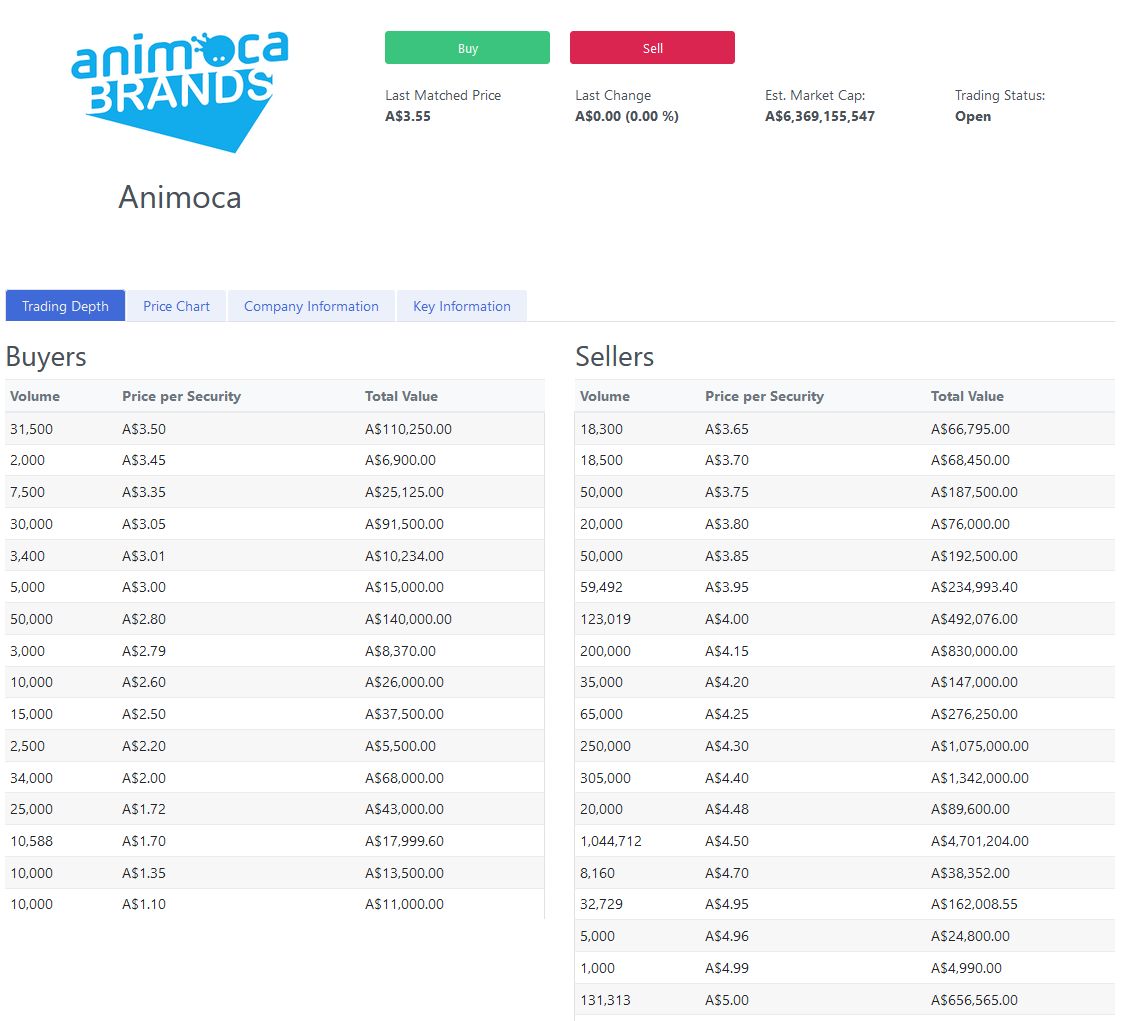
Task: Select the Last Matched Price value A$3.55
Action: [x=408, y=117]
